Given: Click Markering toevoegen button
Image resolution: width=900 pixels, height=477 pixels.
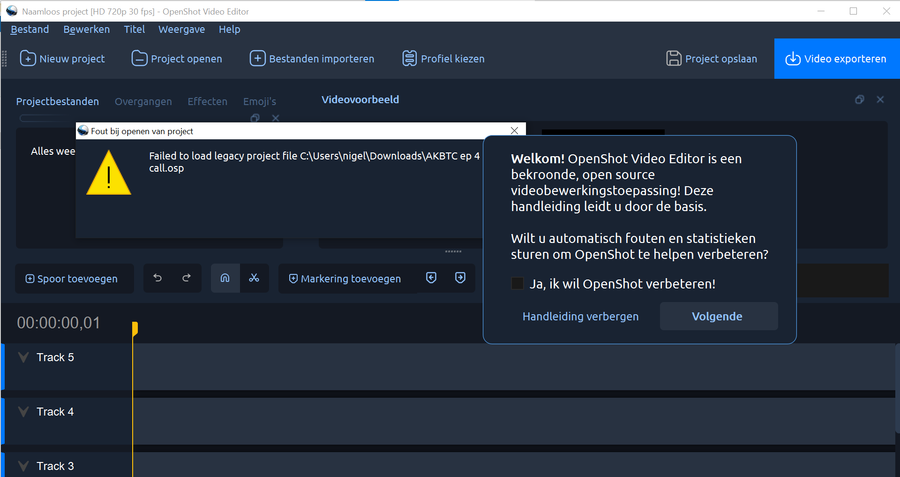Looking at the screenshot, I should (345, 278).
